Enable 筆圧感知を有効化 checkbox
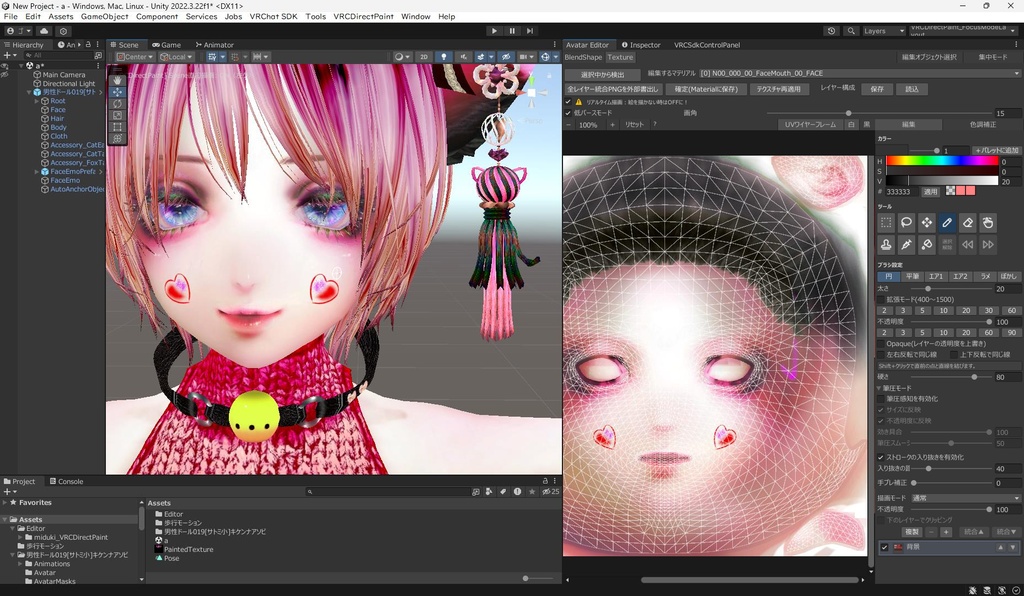1024x596 pixels. coord(881,398)
